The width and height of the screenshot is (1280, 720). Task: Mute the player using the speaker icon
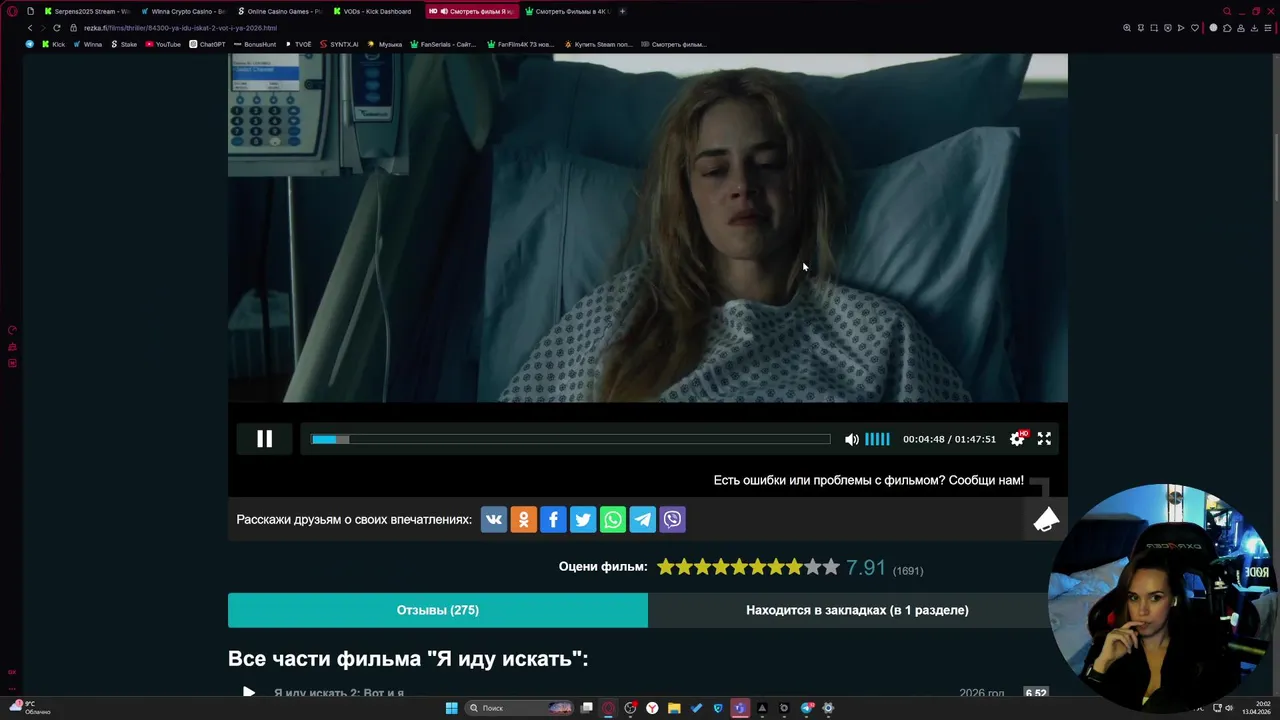(x=852, y=439)
